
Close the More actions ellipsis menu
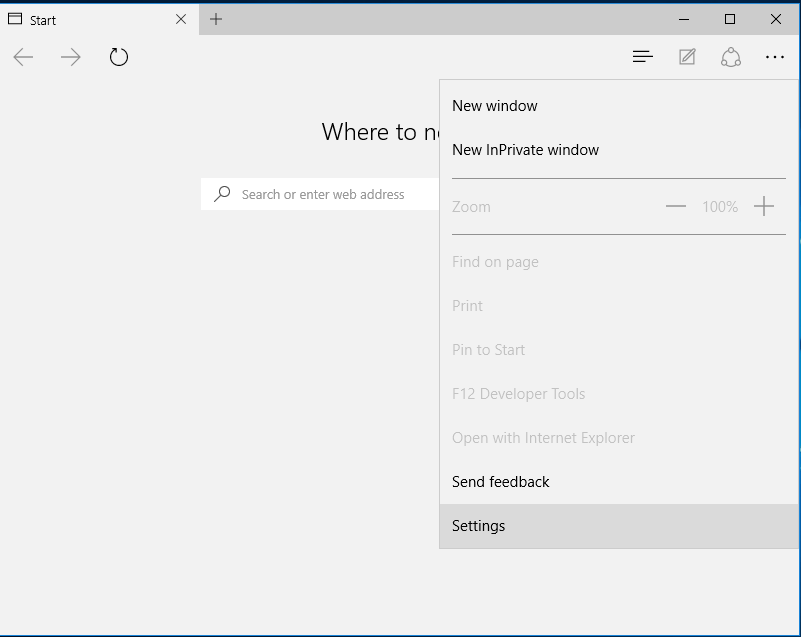coord(775,57)
